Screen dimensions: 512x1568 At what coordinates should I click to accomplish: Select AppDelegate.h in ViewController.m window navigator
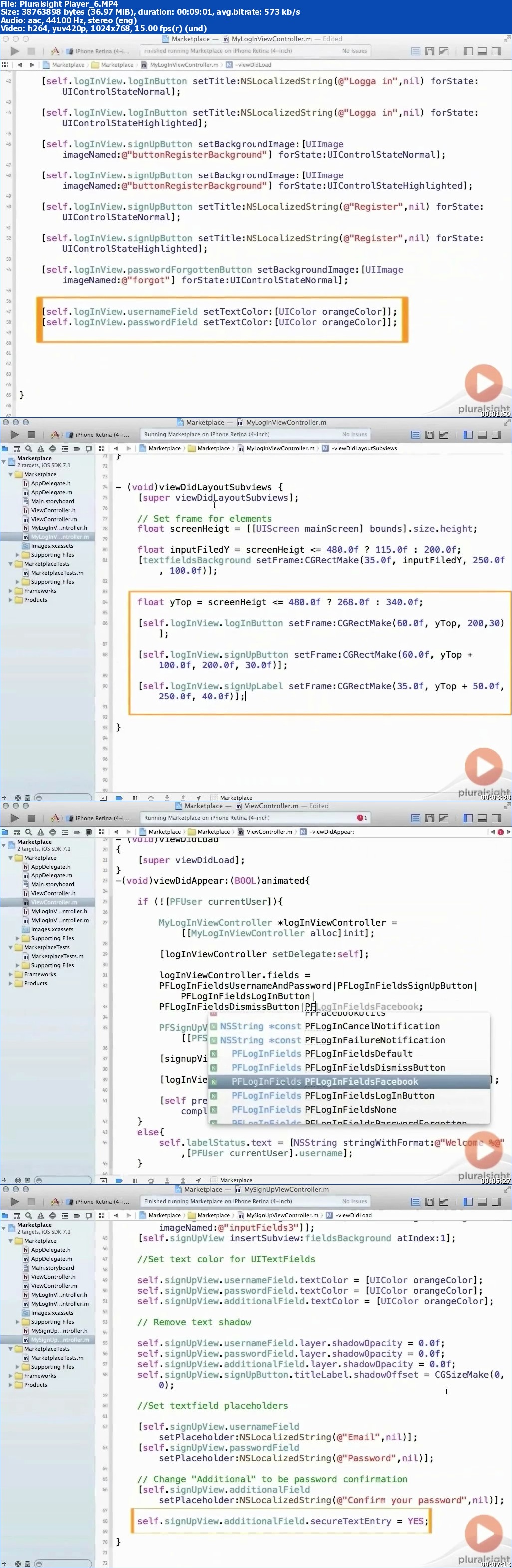(50, 867)
